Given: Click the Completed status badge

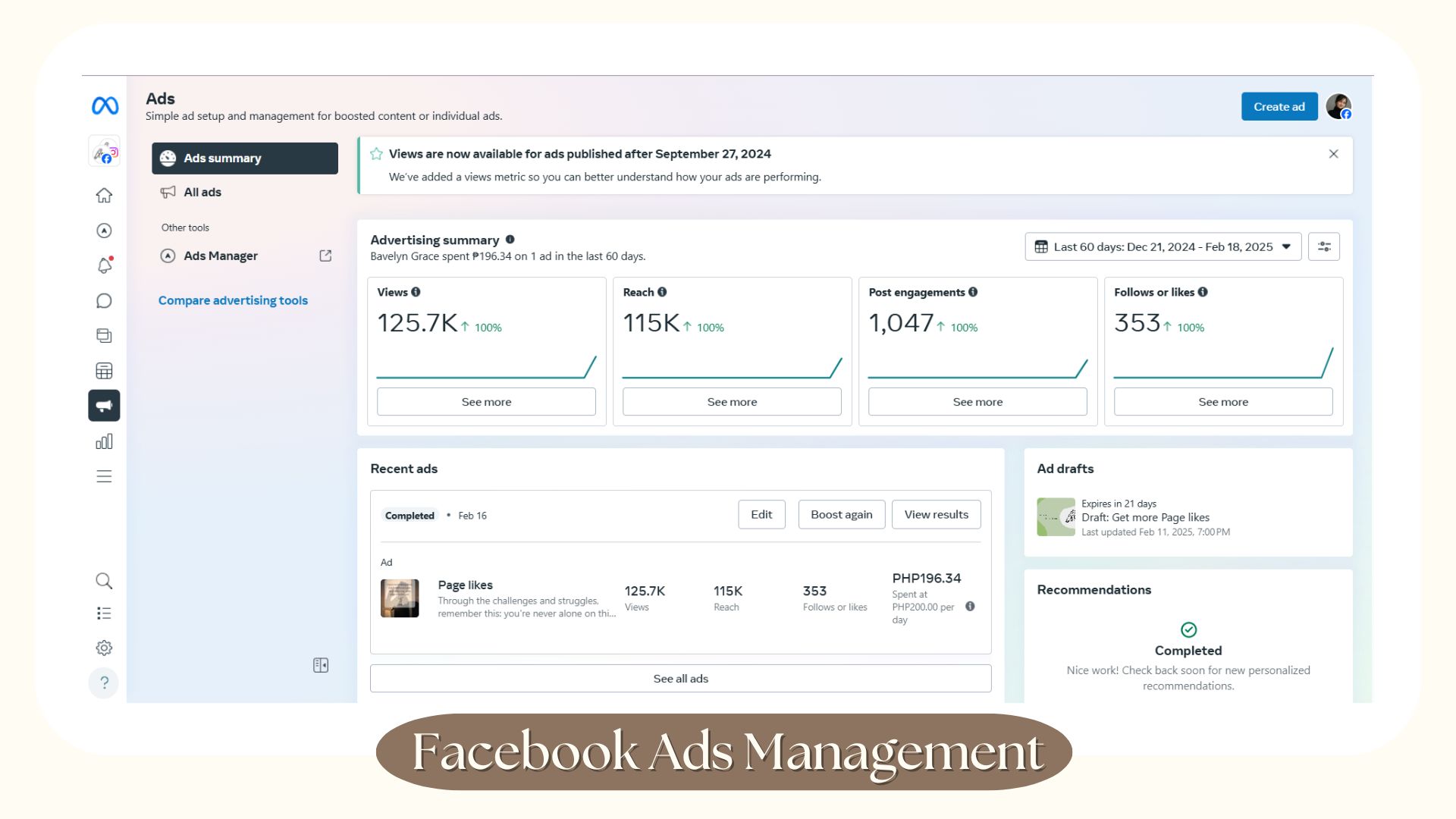Looking at the screenshot, I should (x=409, y=516).
